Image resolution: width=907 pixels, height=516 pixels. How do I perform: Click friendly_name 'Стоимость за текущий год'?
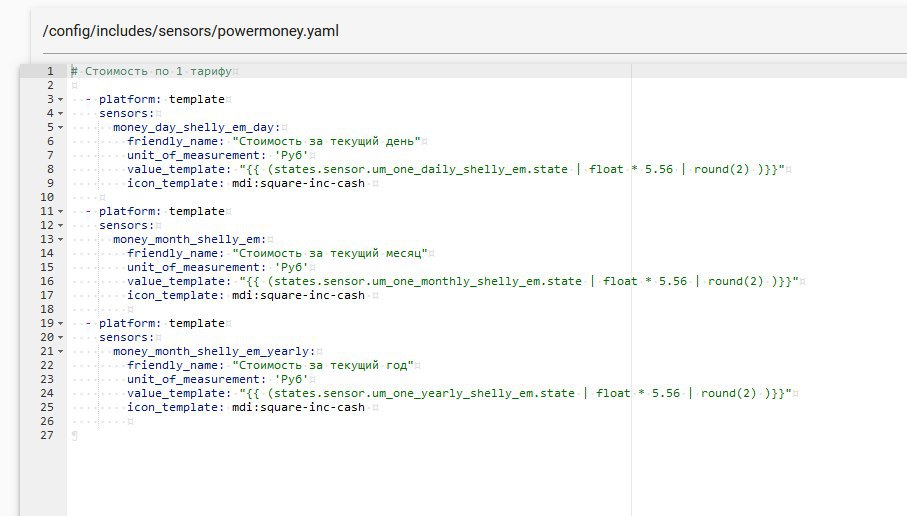tap(271, 365)
